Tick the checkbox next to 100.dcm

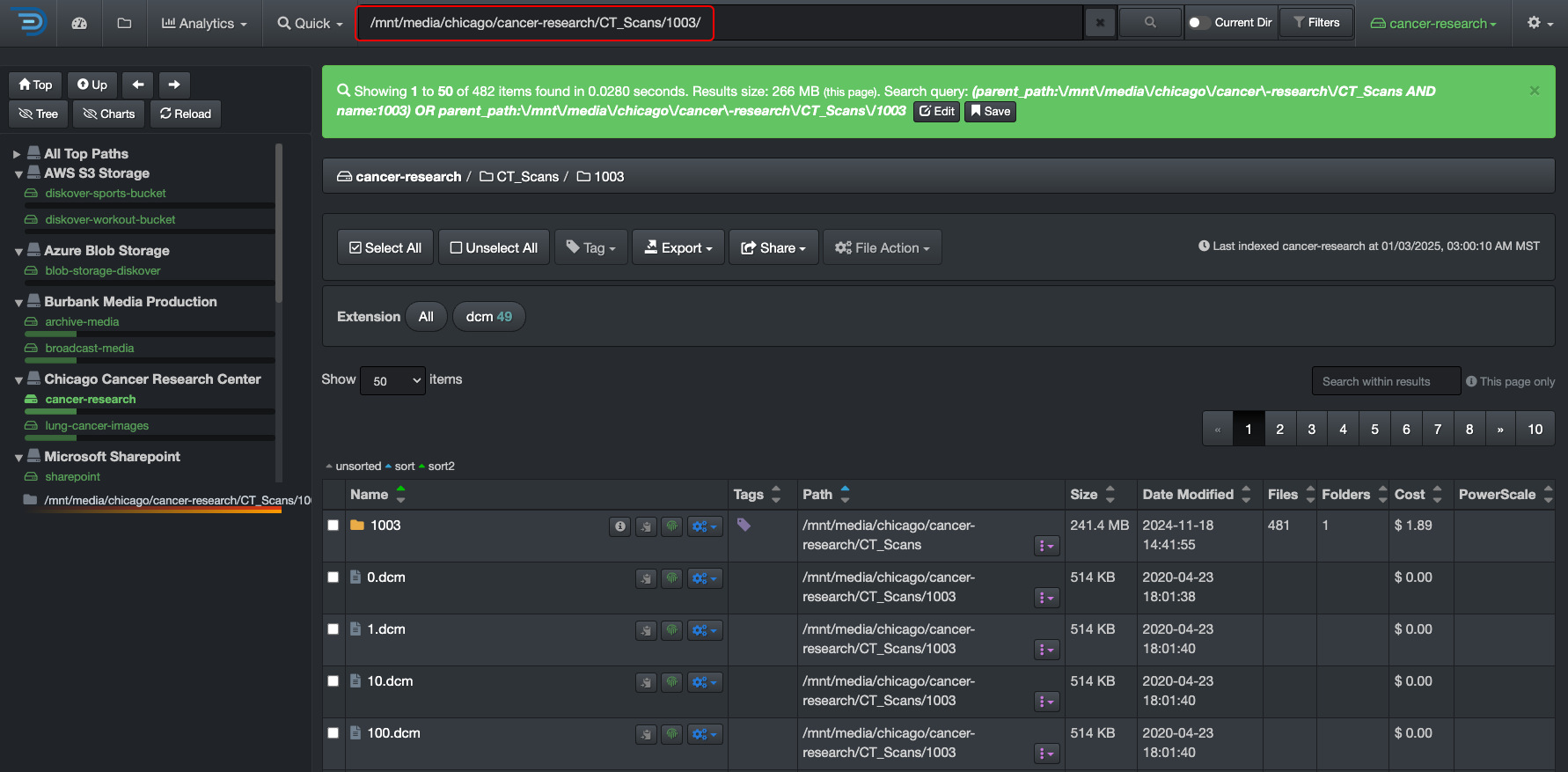tap(333, 733)
